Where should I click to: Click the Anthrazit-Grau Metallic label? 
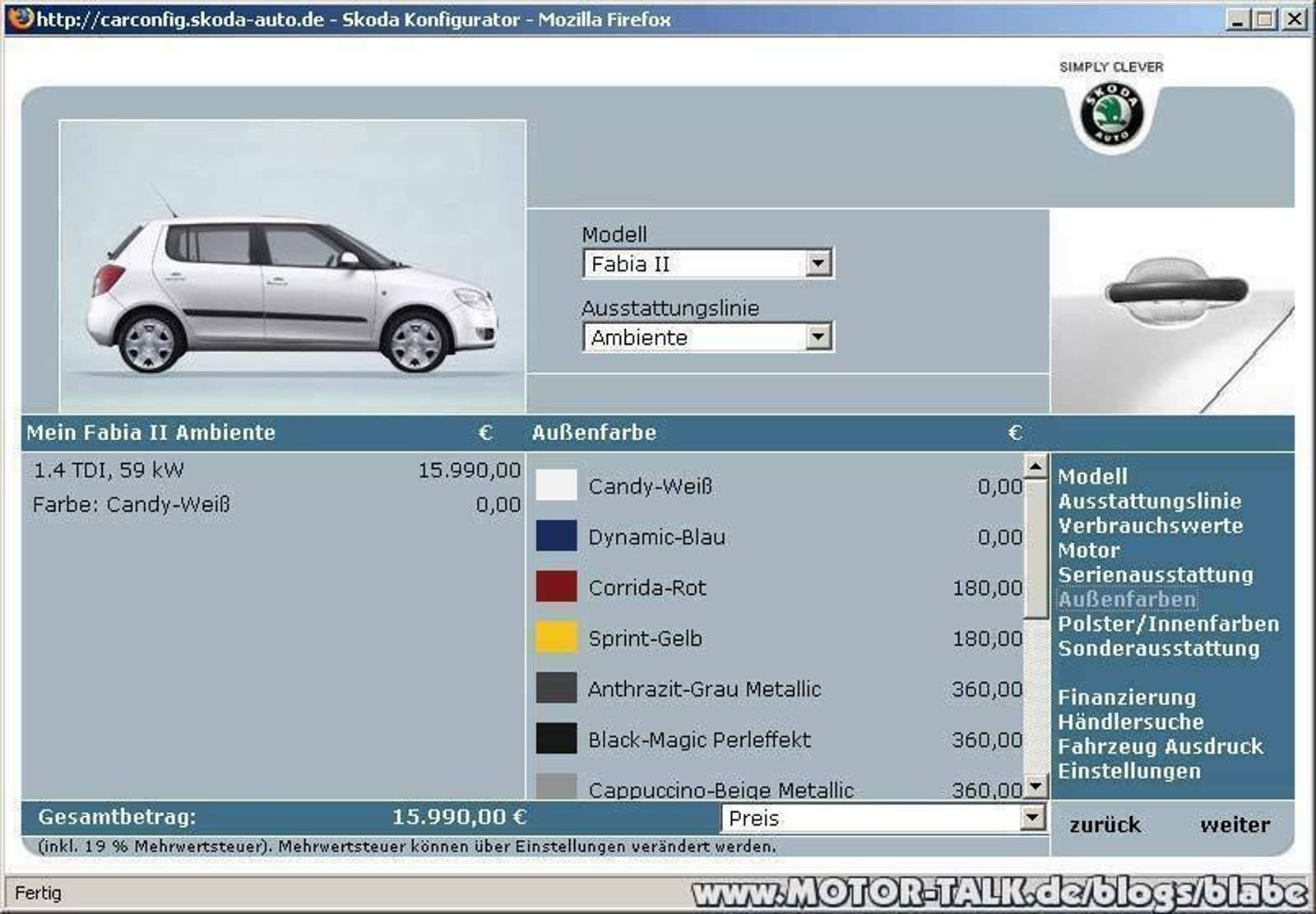tap(704, 689)
